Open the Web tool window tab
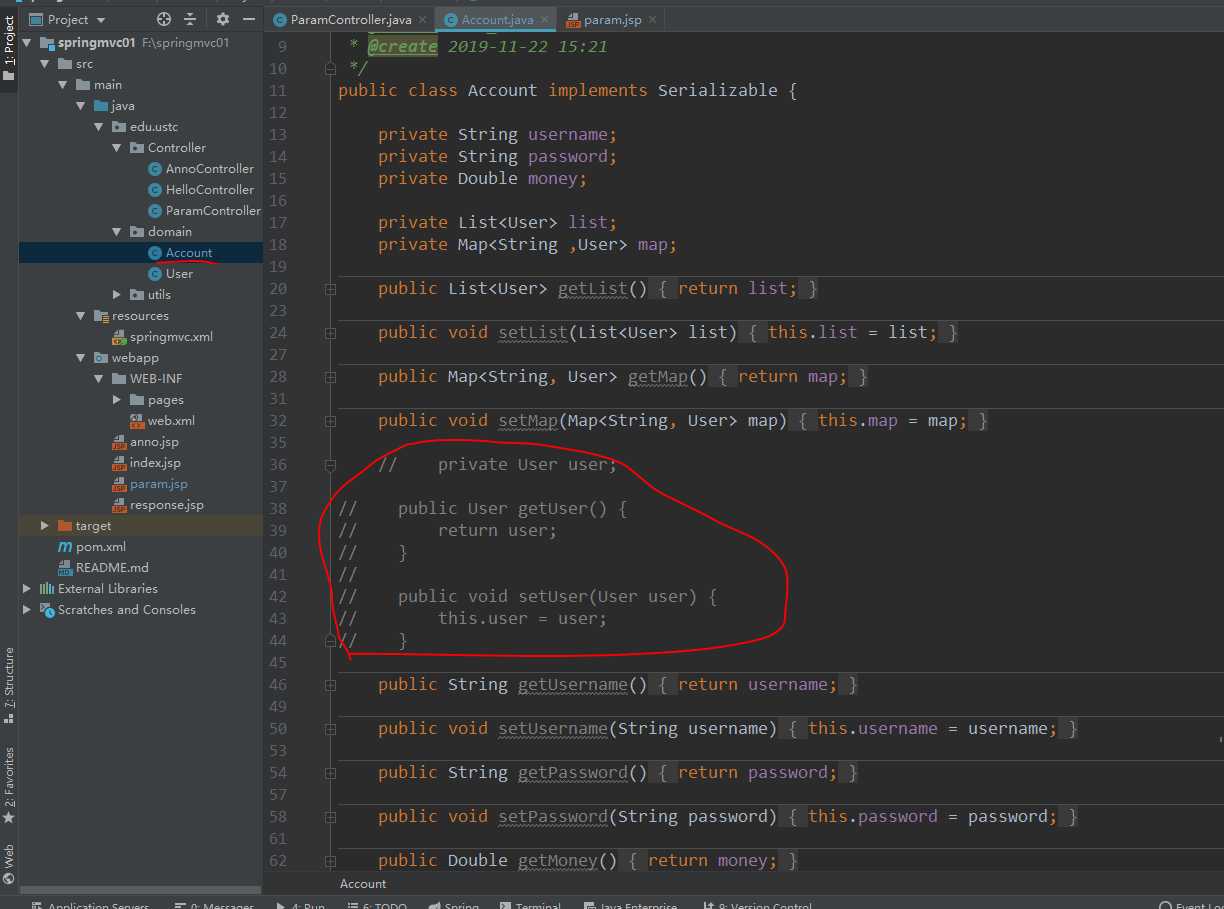The width and height of the screenshot is (1224, 909). pos(9,864)
